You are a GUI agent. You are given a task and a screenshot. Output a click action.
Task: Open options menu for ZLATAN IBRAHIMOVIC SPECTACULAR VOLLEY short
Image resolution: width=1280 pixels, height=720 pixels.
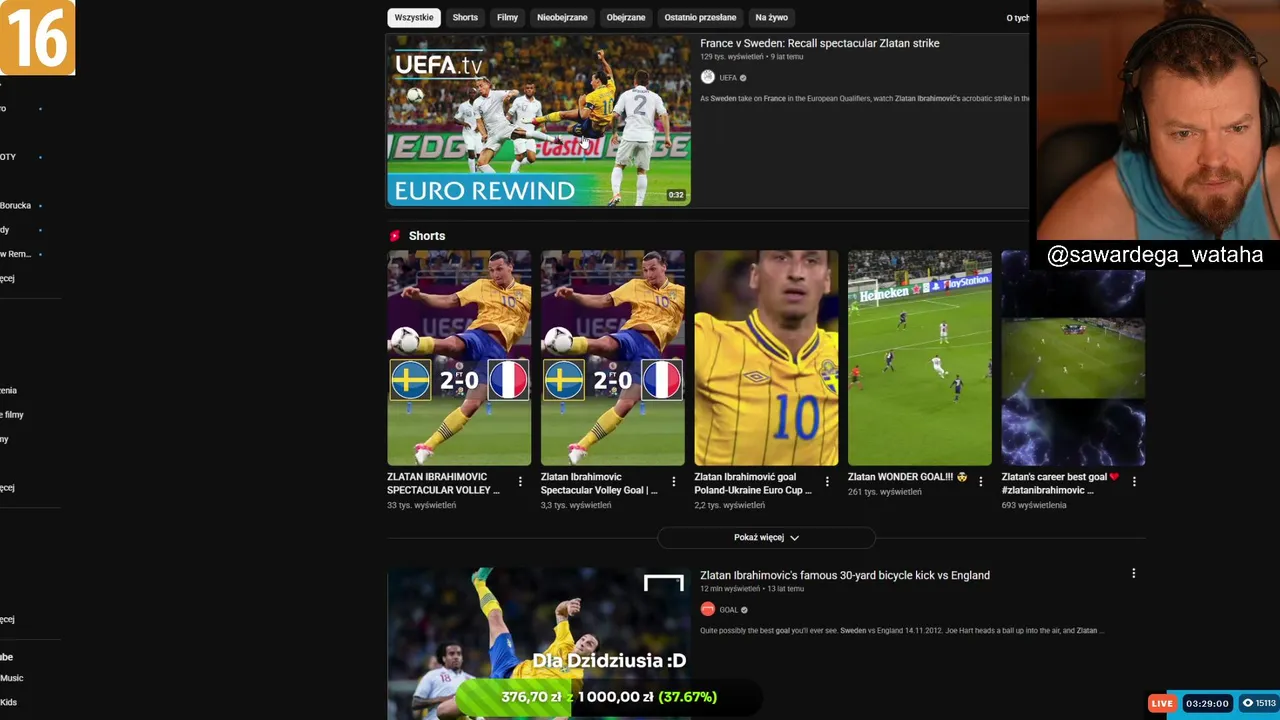520,482
